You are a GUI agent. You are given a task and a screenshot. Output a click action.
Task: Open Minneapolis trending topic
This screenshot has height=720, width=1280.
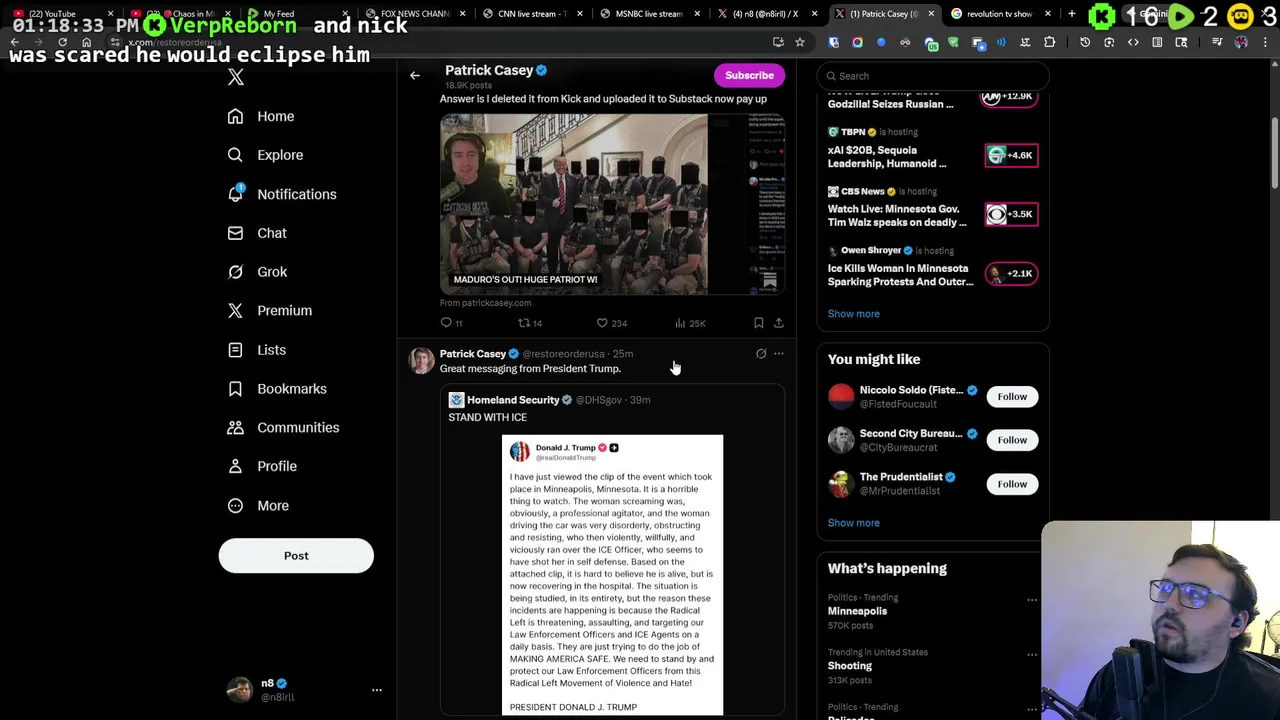(857, 611)
